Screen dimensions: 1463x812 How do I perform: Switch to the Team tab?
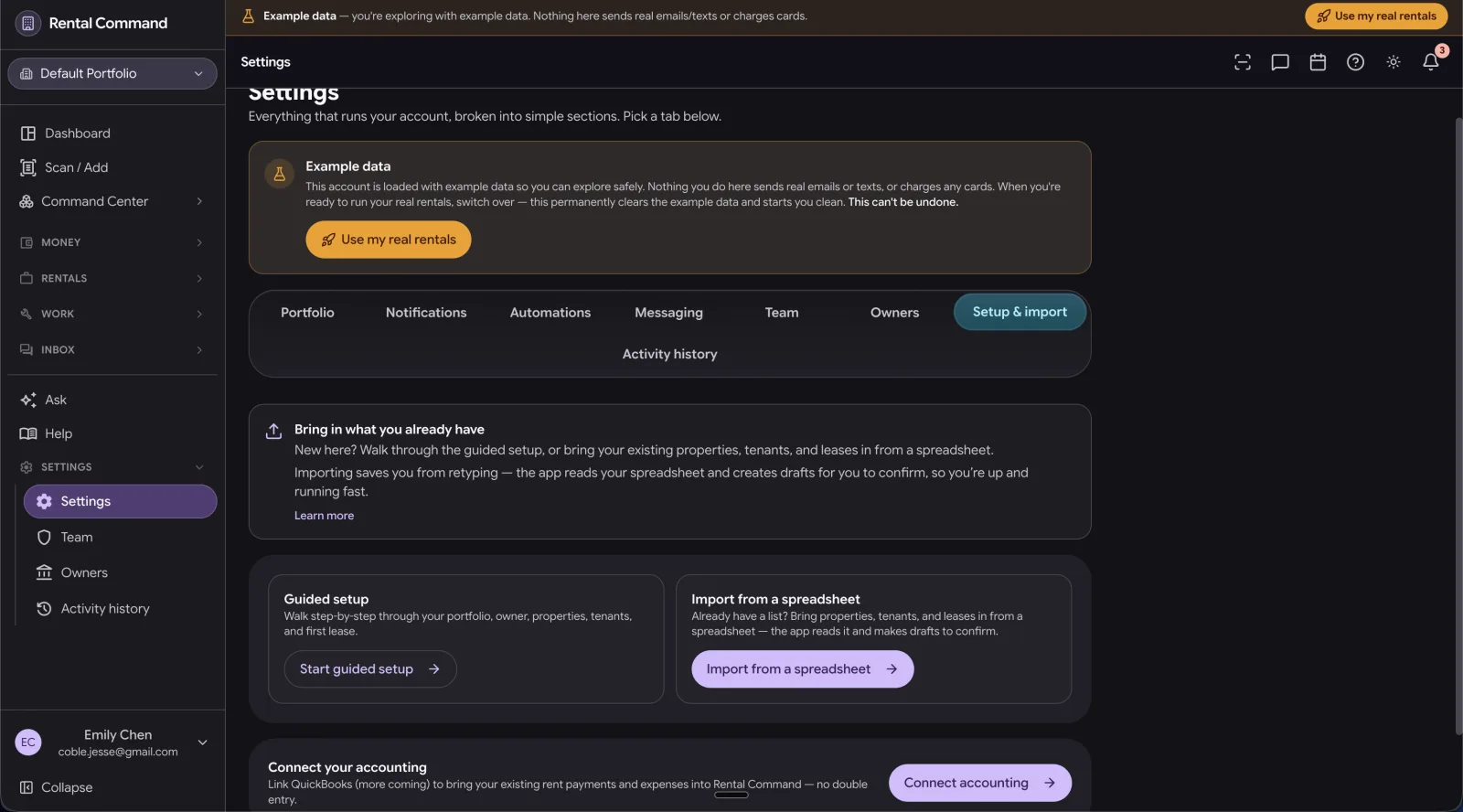pyautogui.click(x=782, y=313)
